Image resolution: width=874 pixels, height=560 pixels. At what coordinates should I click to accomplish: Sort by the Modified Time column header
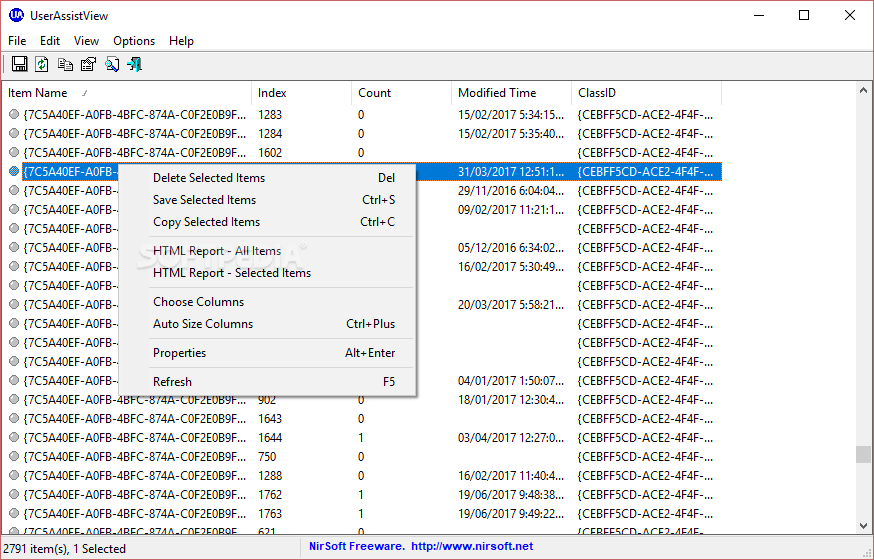pyautogui.click(x=512, y=93)
